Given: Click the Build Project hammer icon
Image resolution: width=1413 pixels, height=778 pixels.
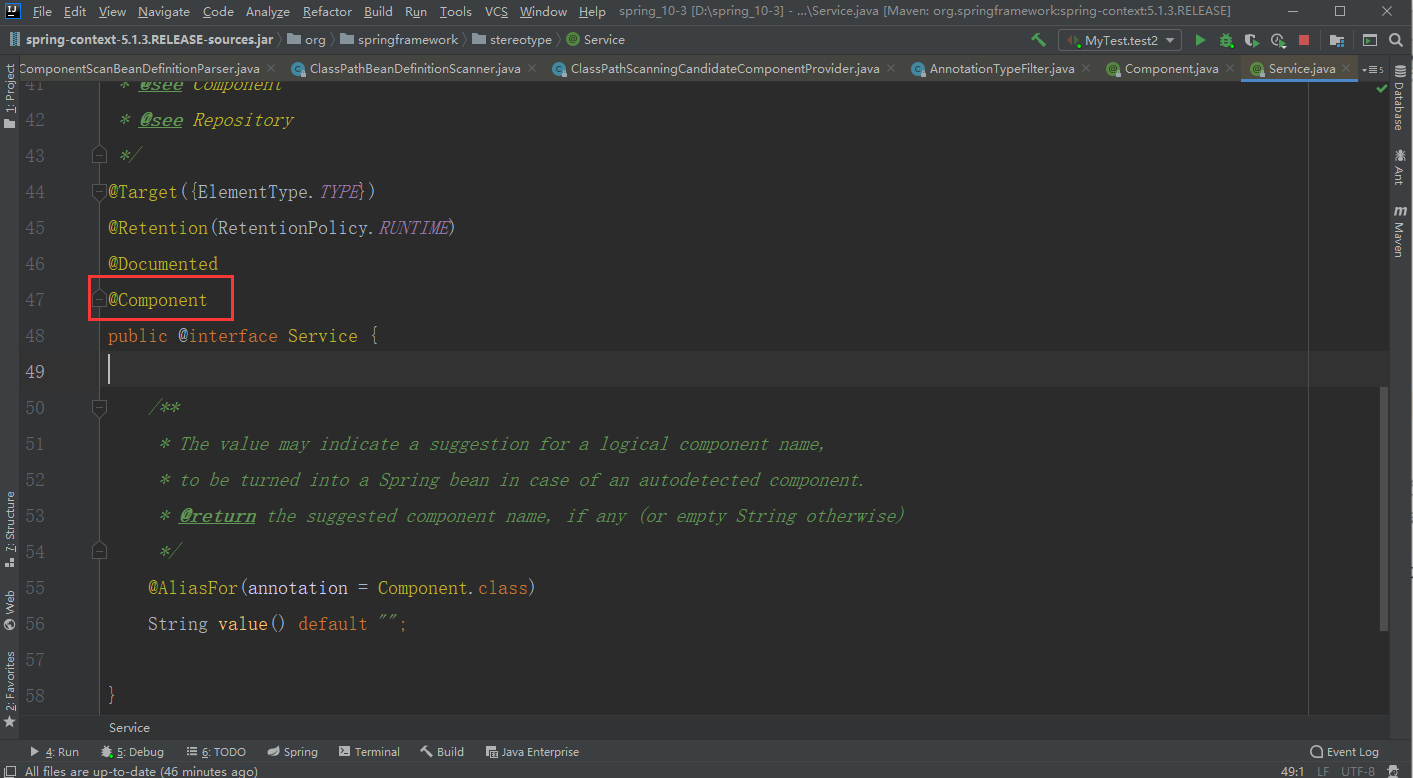Looking at the screenshot, I should click(1039, 40).
